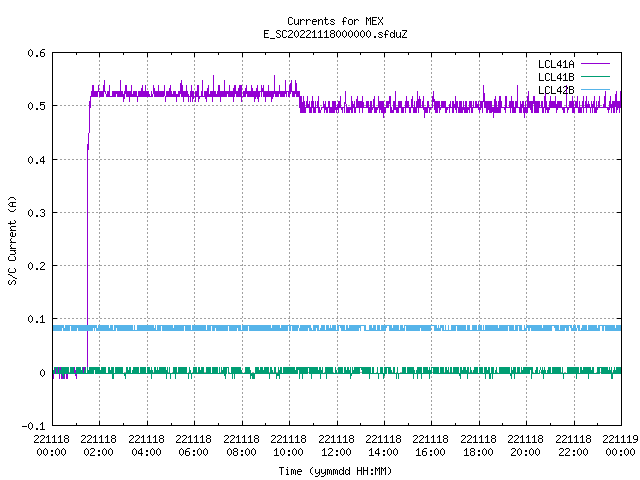Click the filename 'E_SC20221118000000.sfduZ' subtitle

335,34
